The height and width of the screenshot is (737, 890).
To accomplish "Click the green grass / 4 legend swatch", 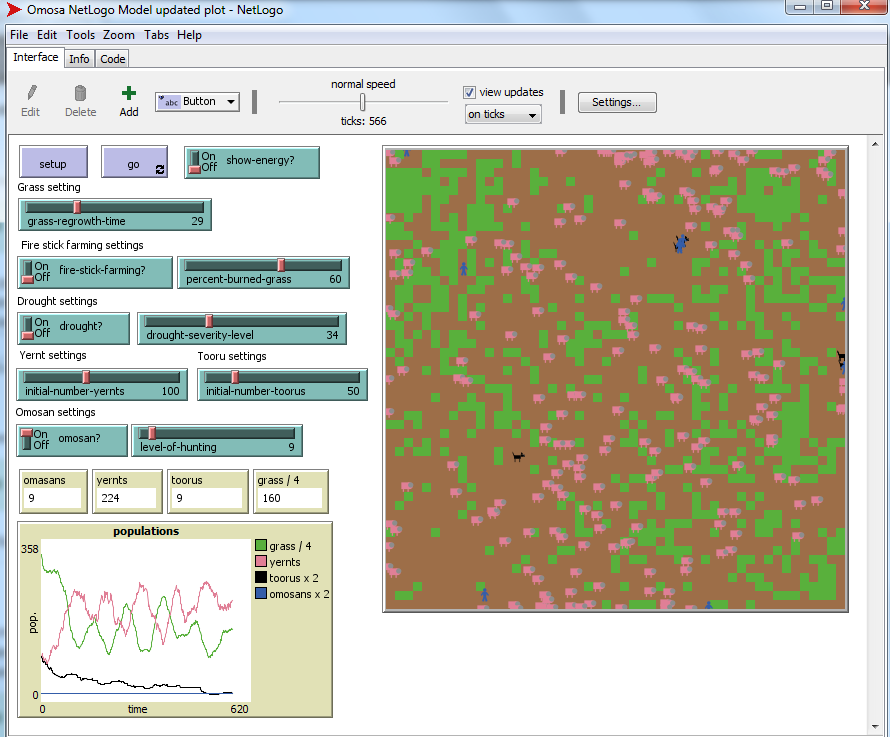I will click(261, 546).
